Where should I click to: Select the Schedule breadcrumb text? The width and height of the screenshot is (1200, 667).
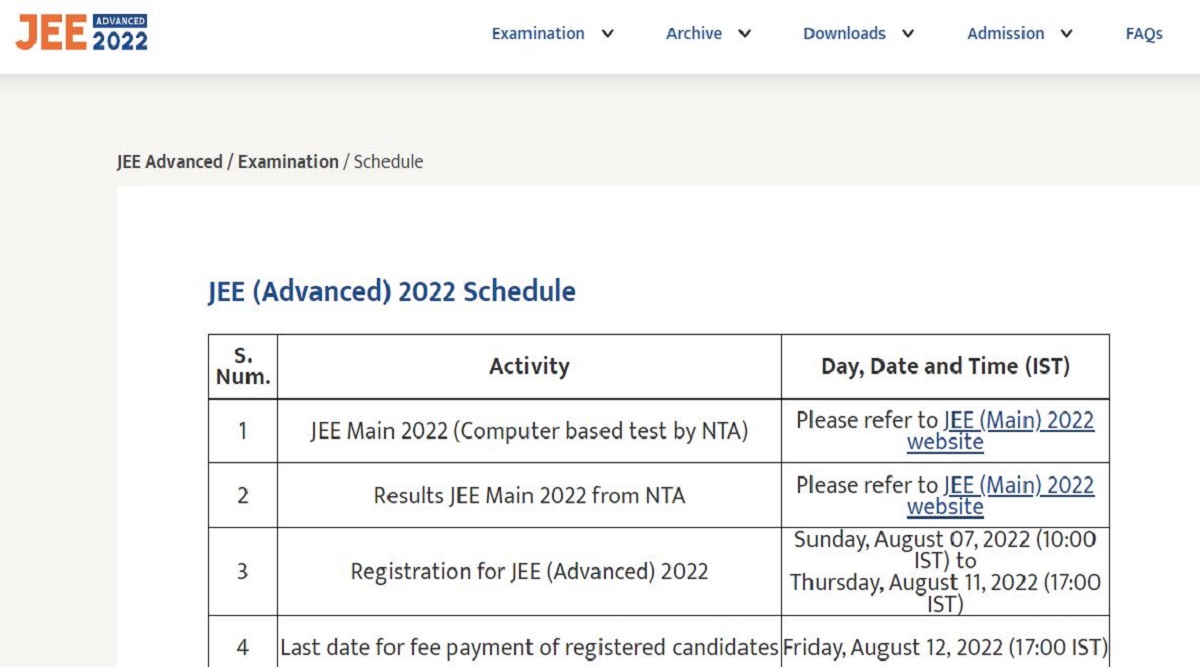388,162
